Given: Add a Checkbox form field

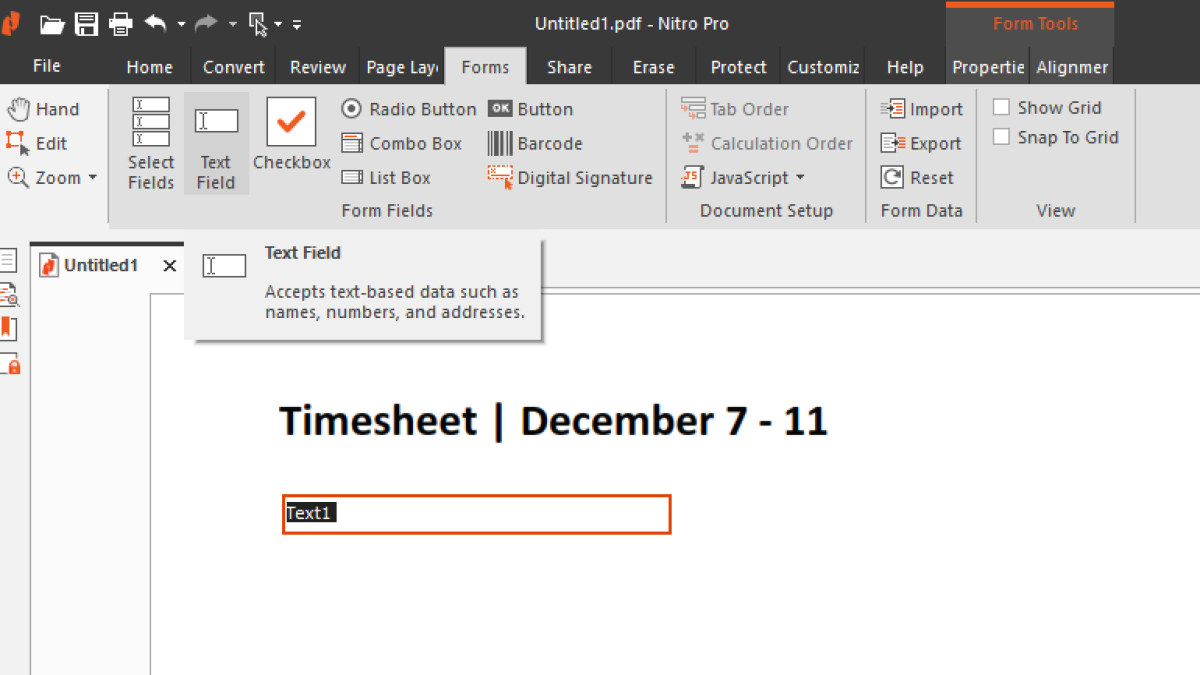Looking at the screenshot, I should point(291,135).
